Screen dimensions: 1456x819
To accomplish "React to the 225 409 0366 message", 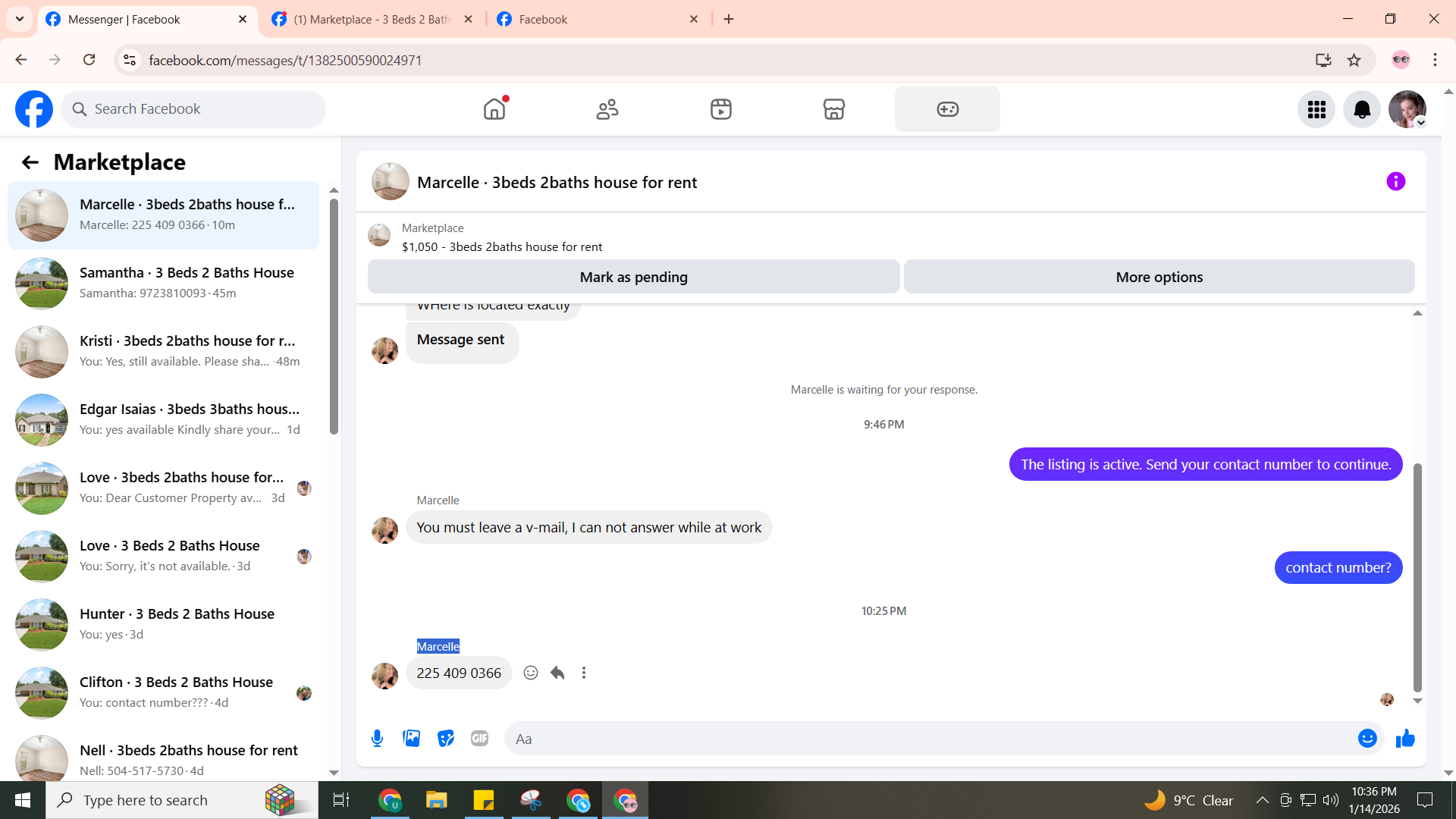I will [x=531, y=673].
